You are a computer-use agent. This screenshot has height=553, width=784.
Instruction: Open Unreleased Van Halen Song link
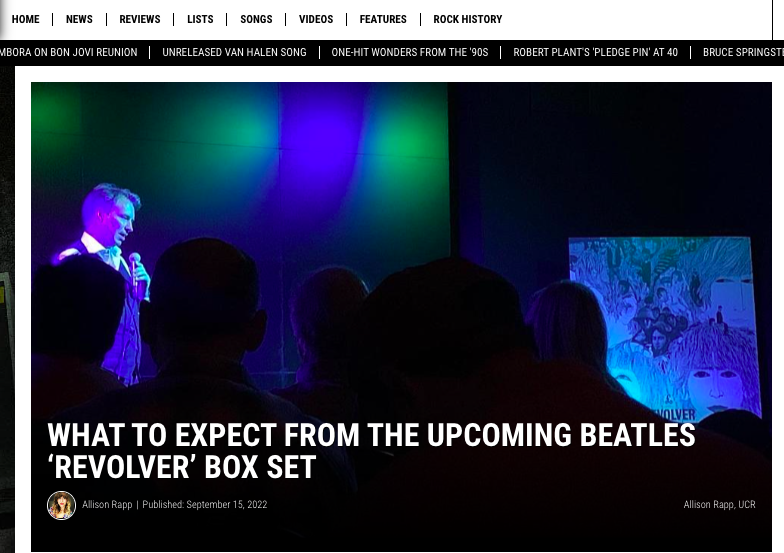pyautogui.click(x=234, y=52)
